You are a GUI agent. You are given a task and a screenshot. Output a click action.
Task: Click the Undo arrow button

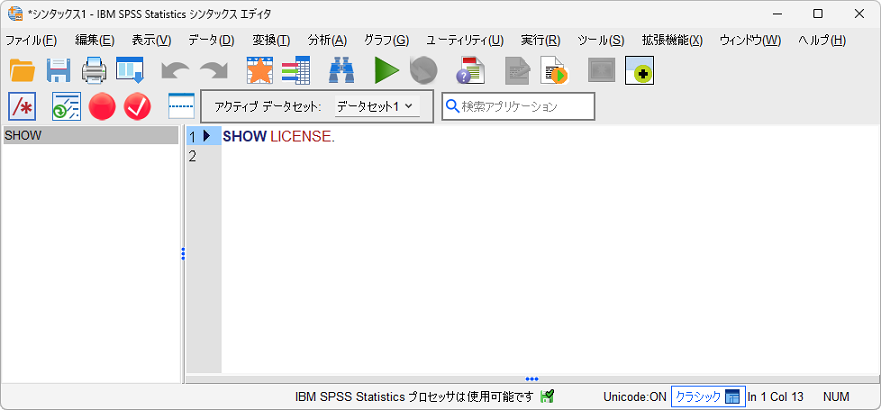[175, 70]
